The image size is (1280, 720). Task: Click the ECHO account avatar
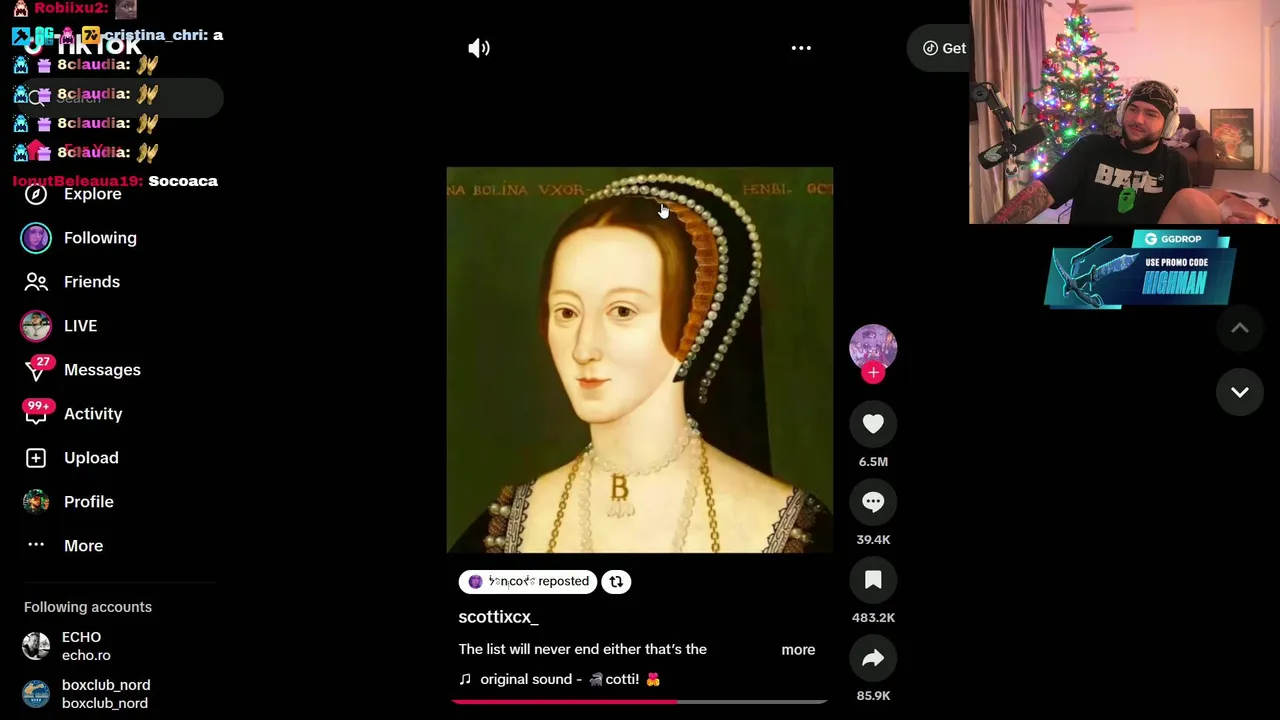coord(36,646)
